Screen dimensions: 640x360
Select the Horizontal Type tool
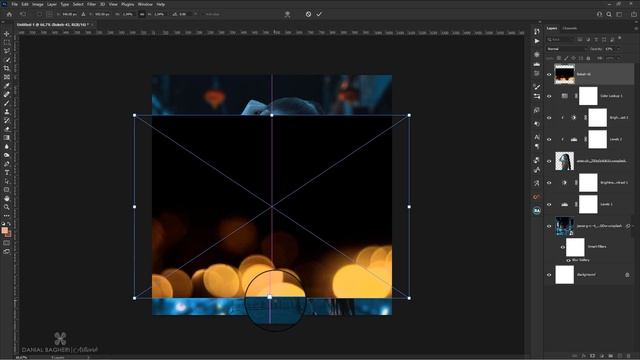click(x=7, y=172)
